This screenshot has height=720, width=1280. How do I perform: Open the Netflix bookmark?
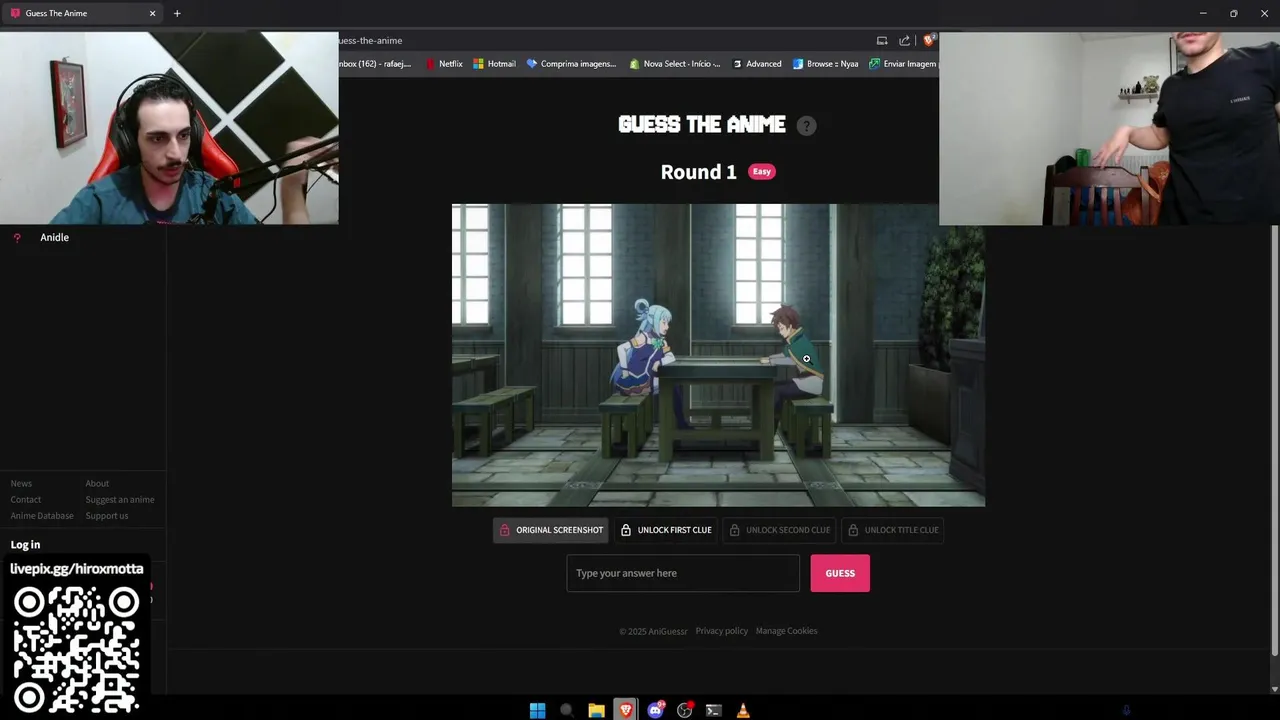(444, 64)
